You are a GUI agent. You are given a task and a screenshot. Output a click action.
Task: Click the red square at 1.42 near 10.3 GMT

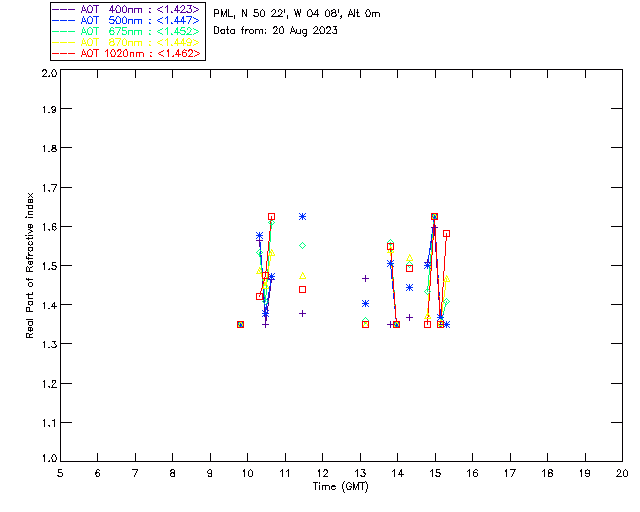pyautogui.click(x=260, y=296)
